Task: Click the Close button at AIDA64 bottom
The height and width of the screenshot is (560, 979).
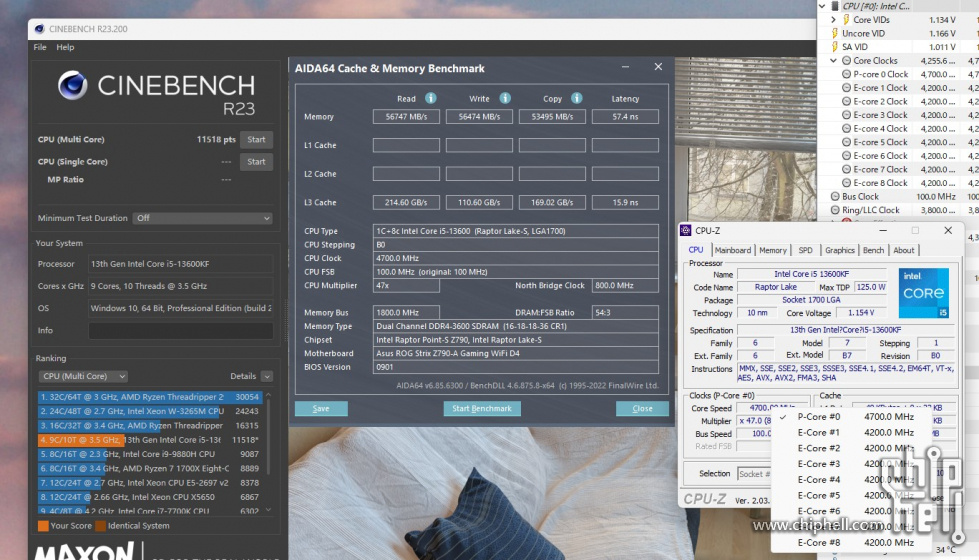Action: click(642, 408)
